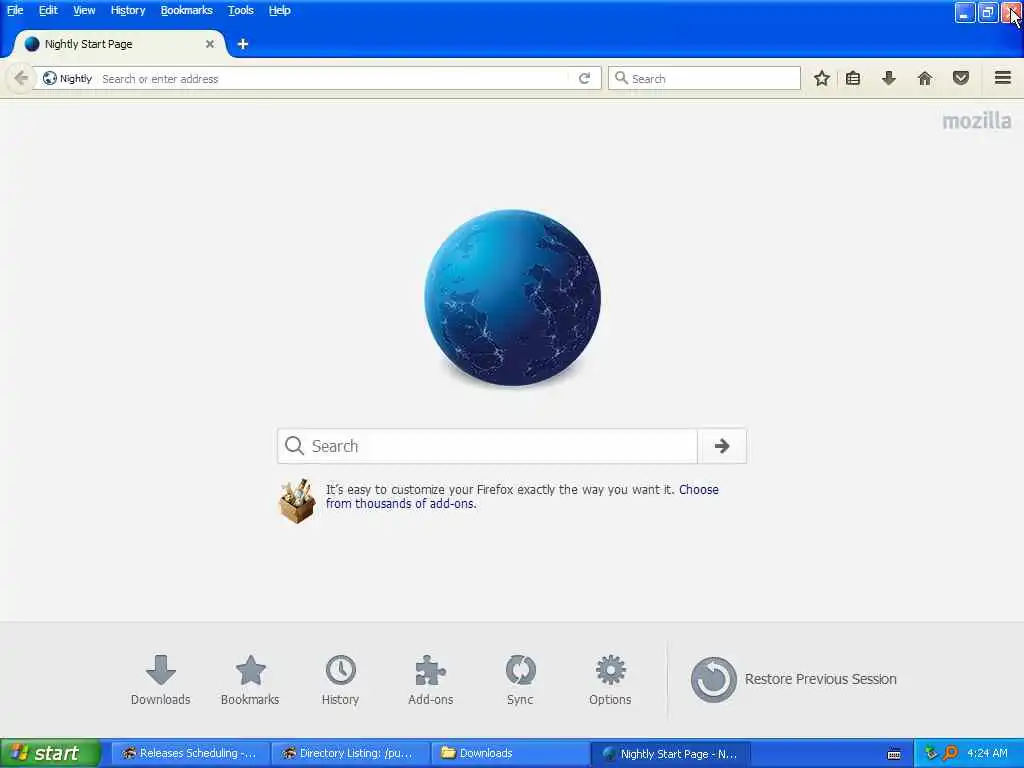Image resolution: width=1024 pixels, height=768 pixels.
Task: Switch to Releases Scheduling taskbar window
Action: tap(189, 753)
